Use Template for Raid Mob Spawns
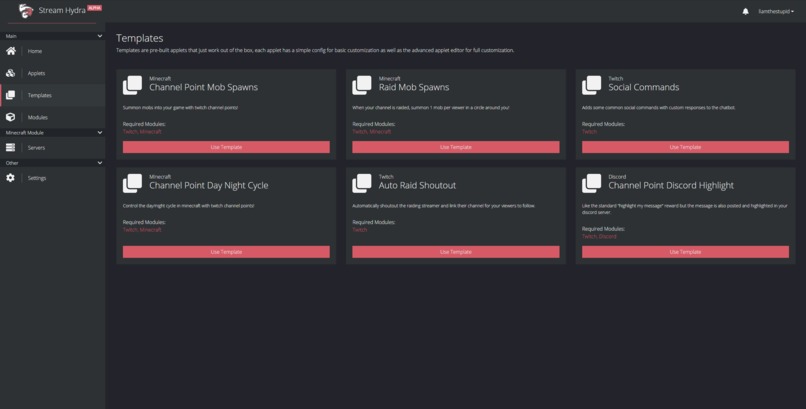 click(455, 147)
